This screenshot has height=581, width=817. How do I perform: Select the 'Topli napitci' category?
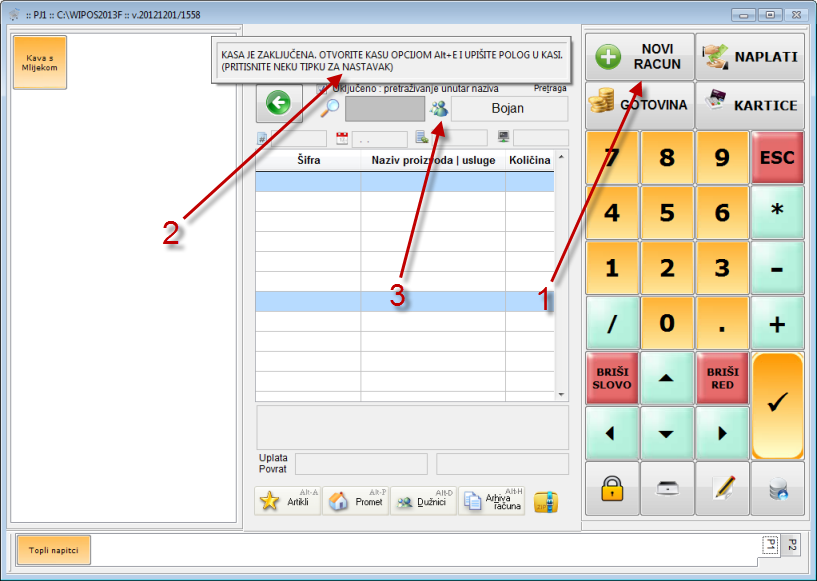pos(53,549)
